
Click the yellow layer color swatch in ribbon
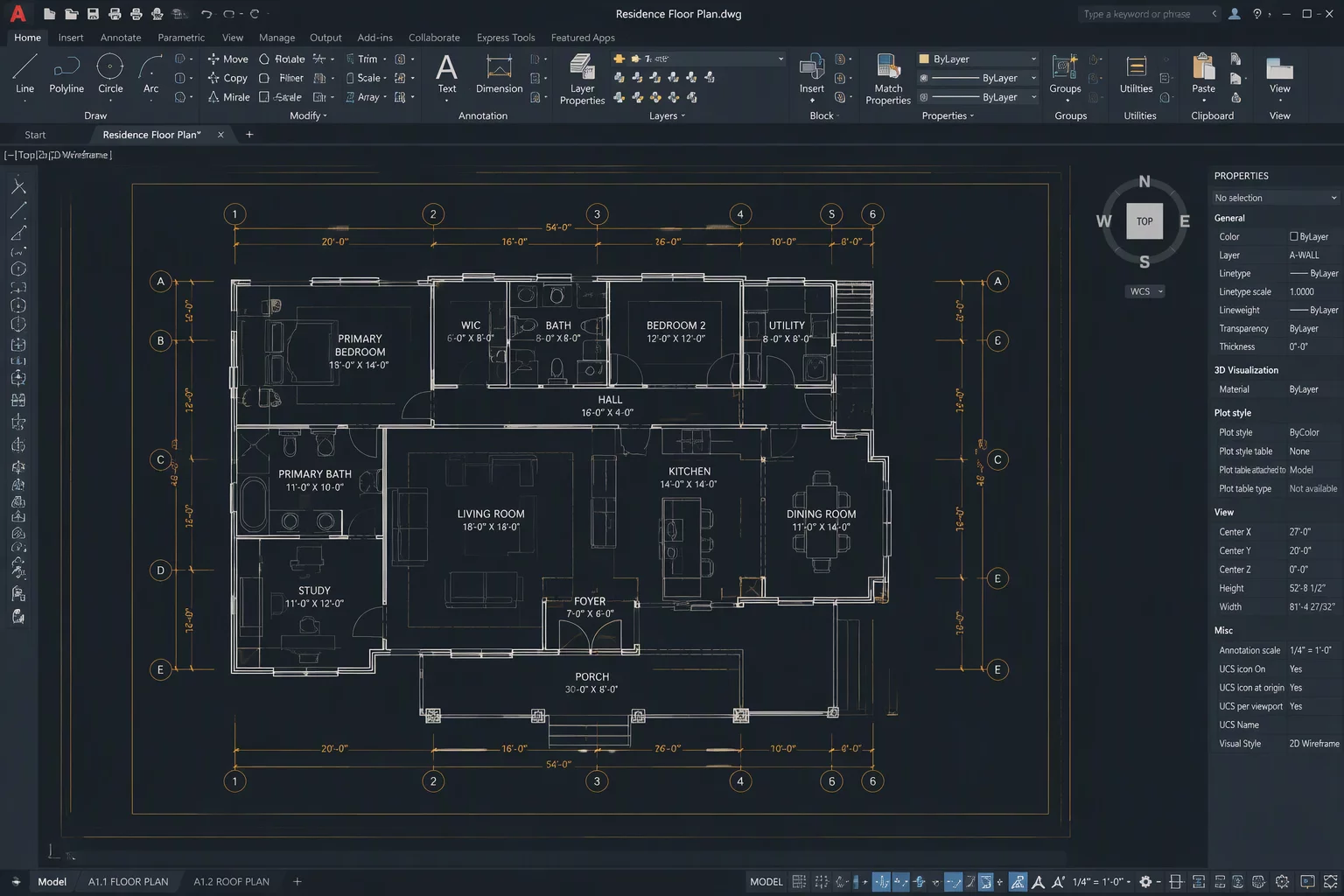point(924,59)
